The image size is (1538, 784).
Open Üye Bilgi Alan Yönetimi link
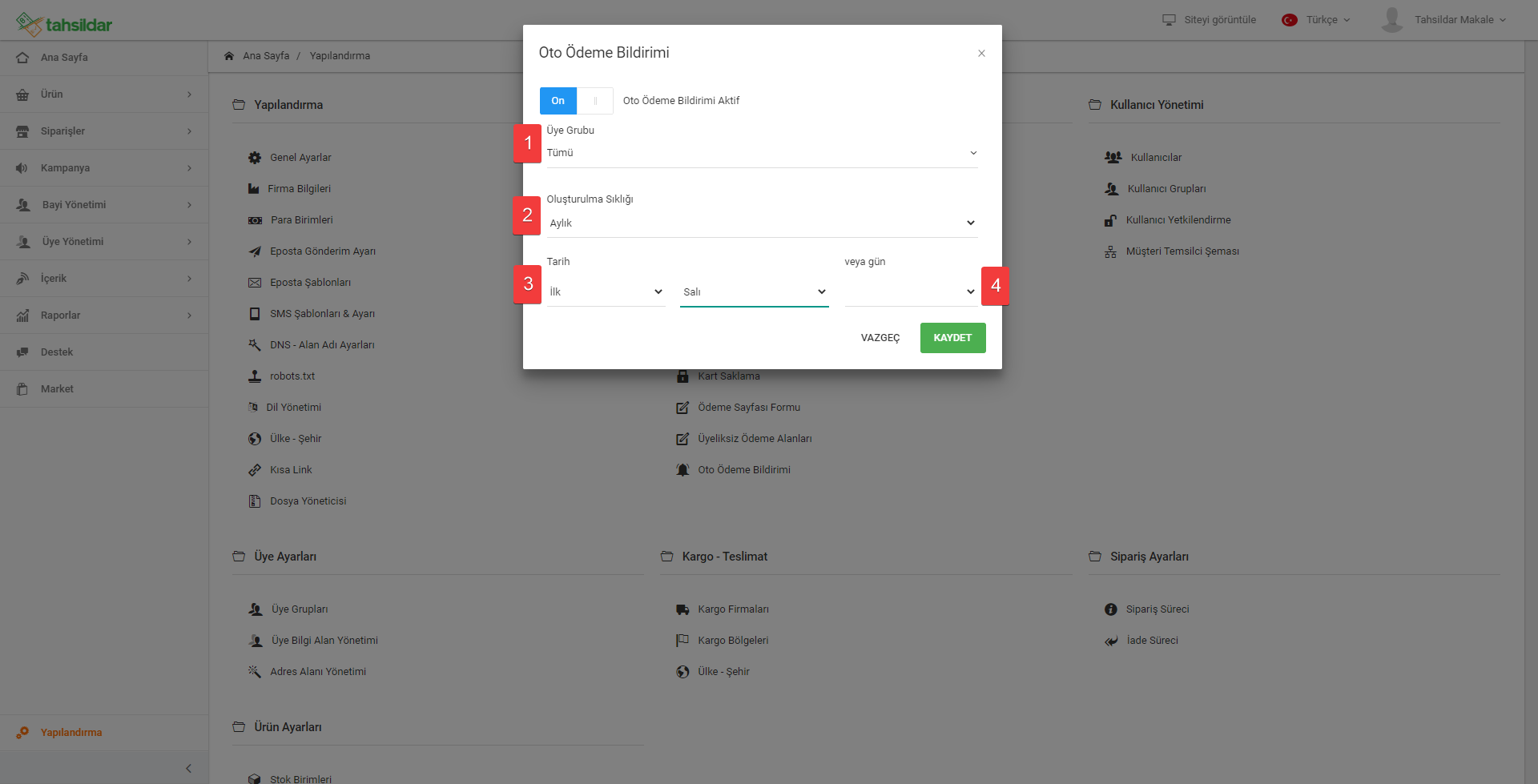(x=324, y=641)
